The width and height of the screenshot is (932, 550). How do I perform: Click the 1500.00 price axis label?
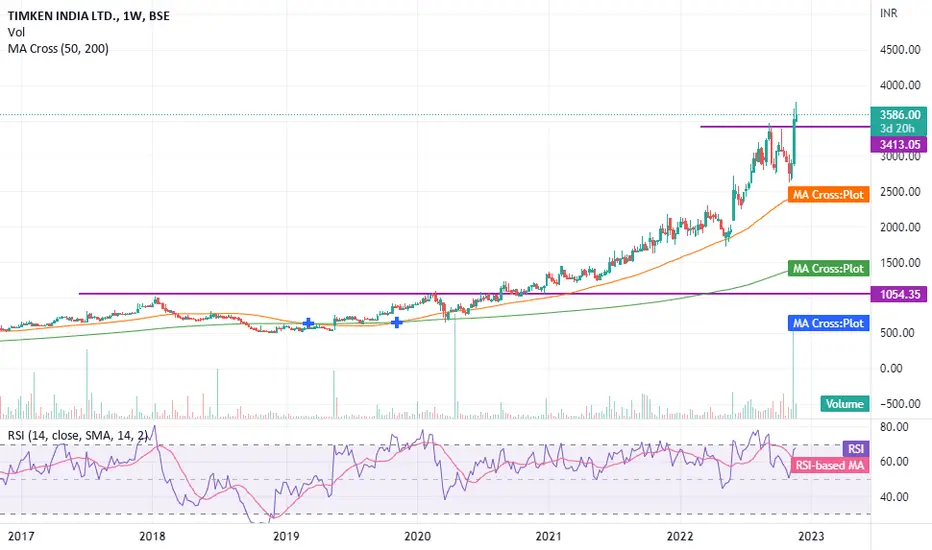tap(900, 263)
